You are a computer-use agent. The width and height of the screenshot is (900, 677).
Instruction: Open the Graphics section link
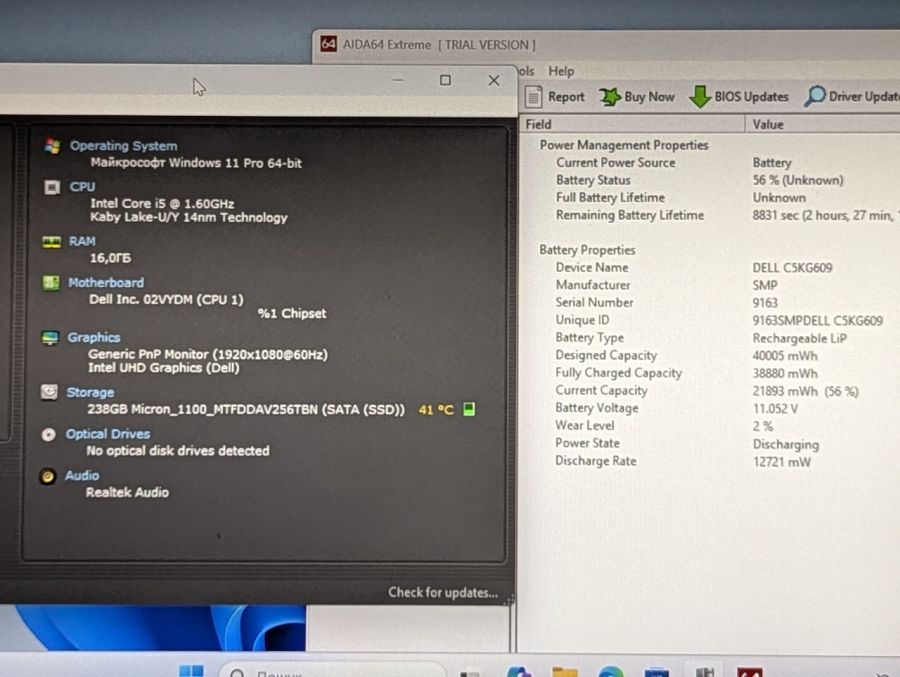pos(94,338)
